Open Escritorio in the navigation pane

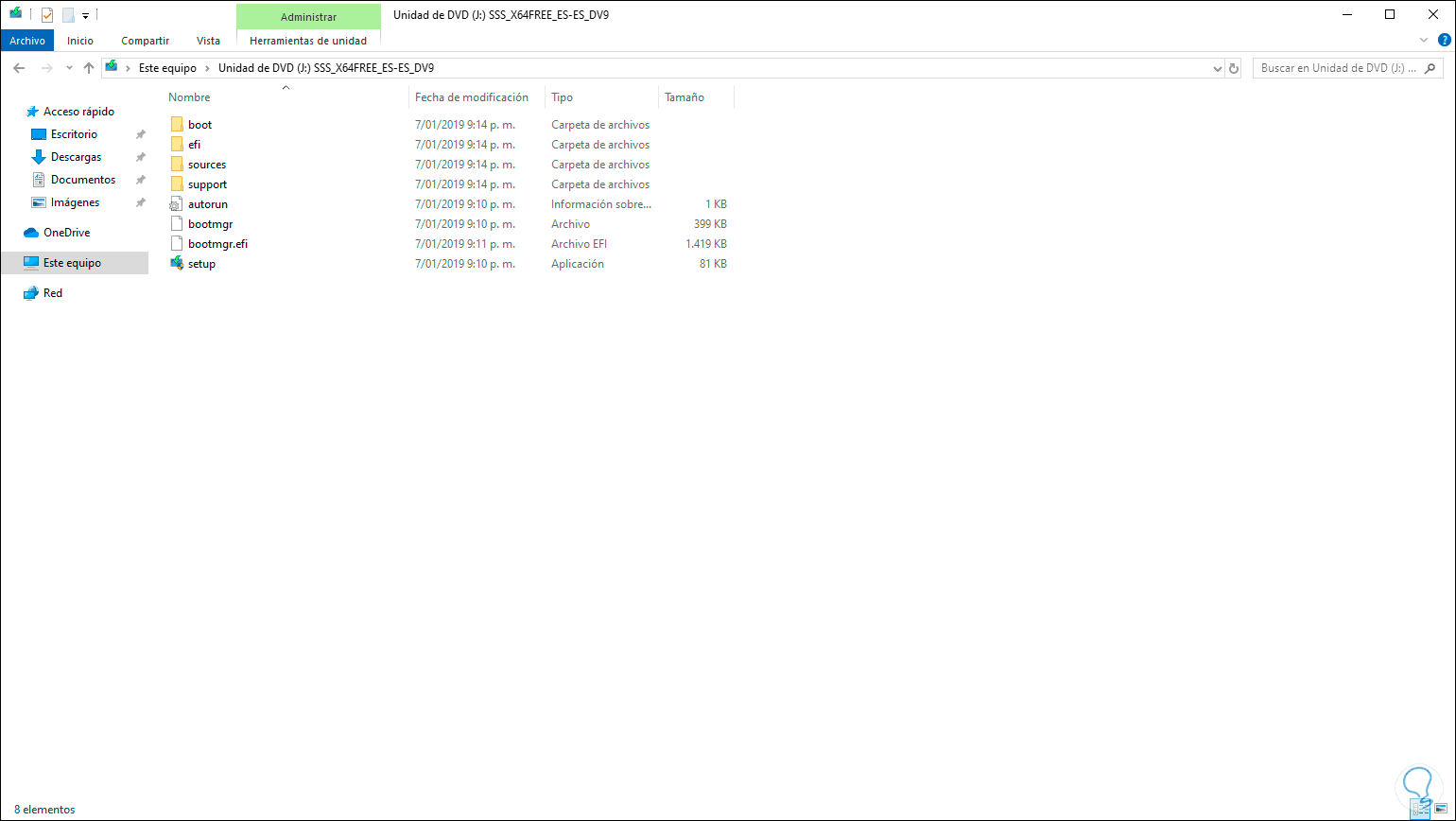tap(74, 134)
